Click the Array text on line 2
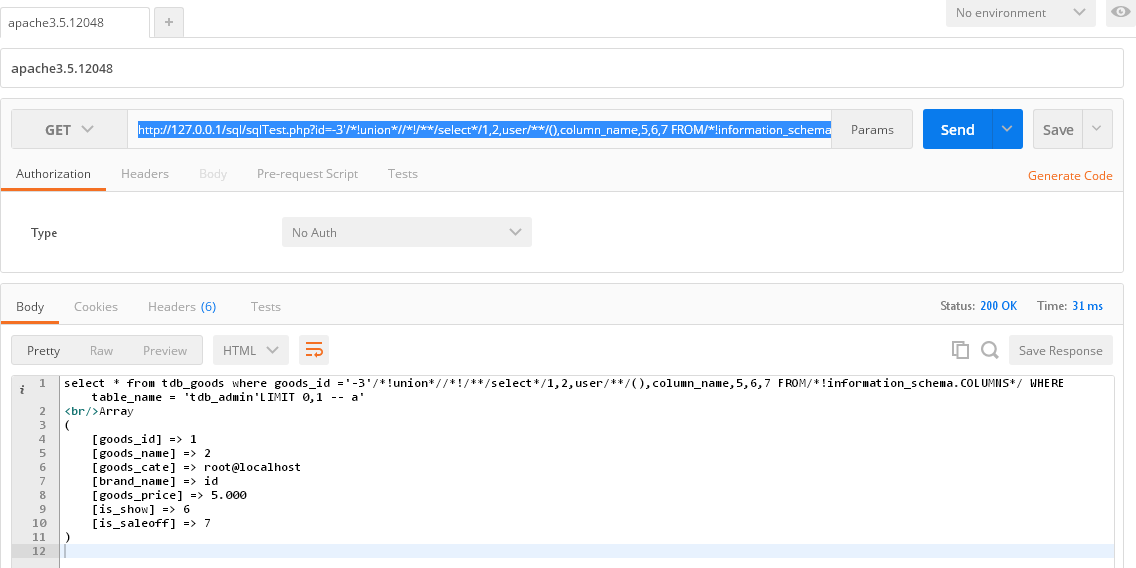Viewport: 1136px width, 568px height. pos(116,412)
